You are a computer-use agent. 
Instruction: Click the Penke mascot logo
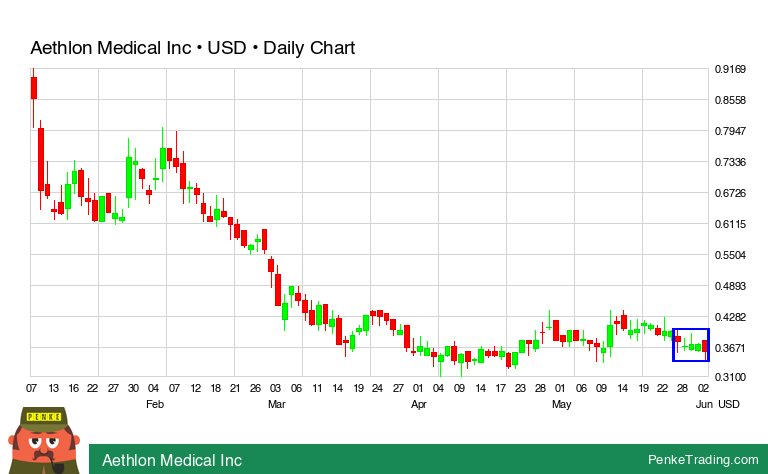pyautogui.click(x=44, y=441)
